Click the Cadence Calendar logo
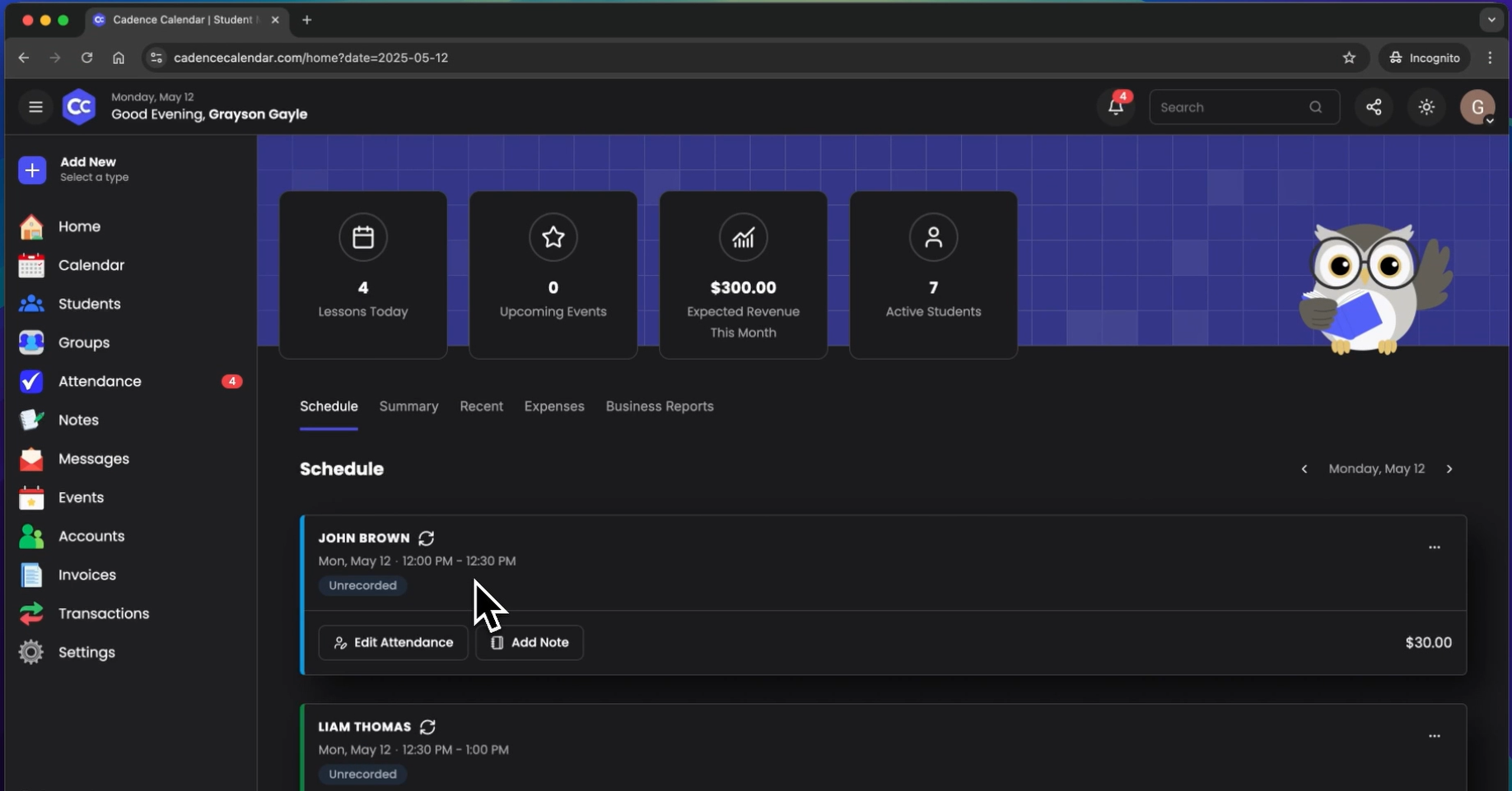This screenshot has height=791, width=1512. [79, 106]
